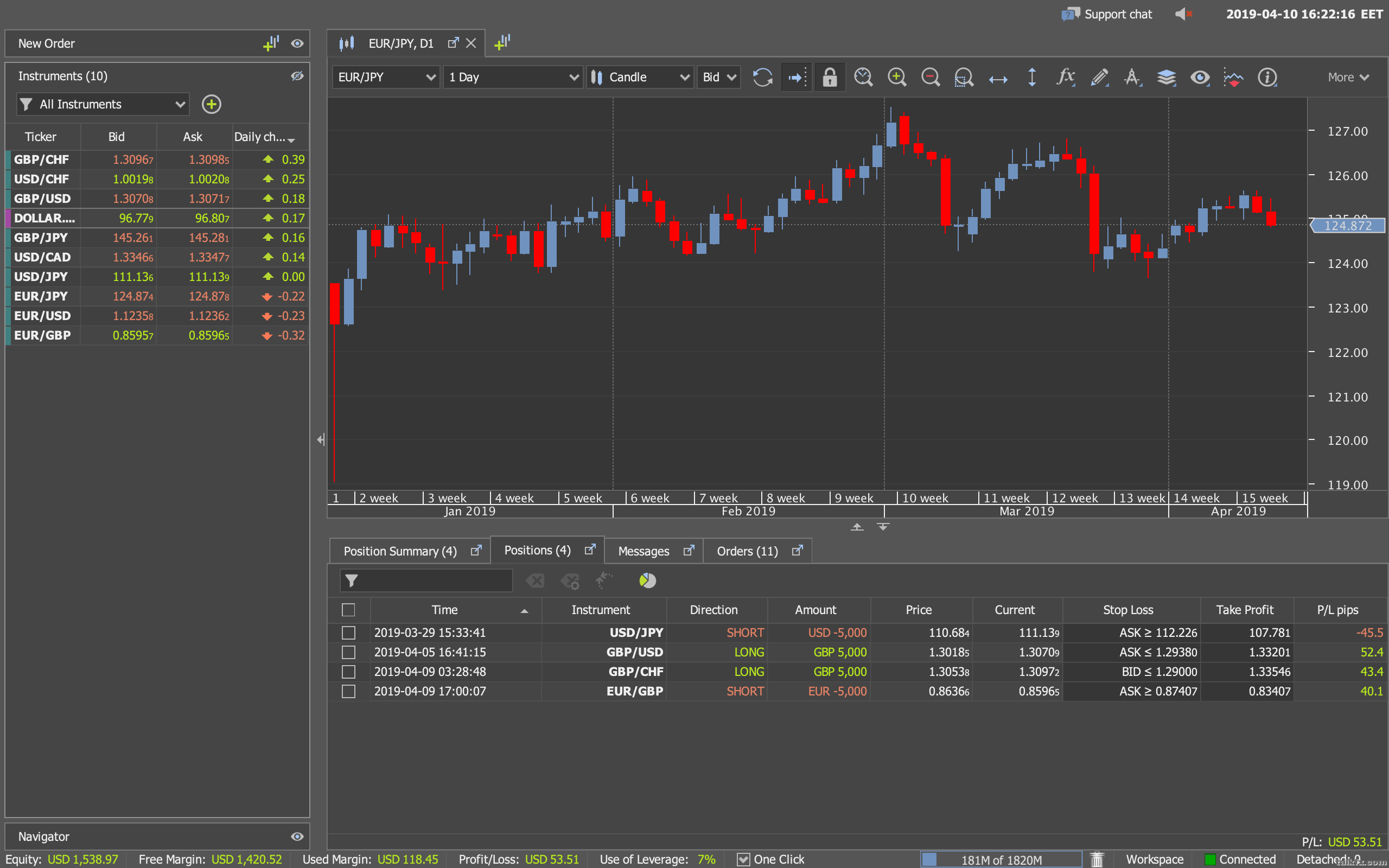Open chart visibility eye options
The height and width of the screenshot is (868, 1389).
(x=1200, y=77)
